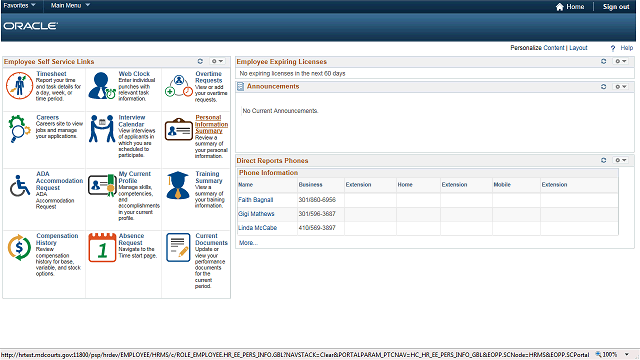Click the ADA Accommodation wheelchair icon

click(x=20, y=186)
